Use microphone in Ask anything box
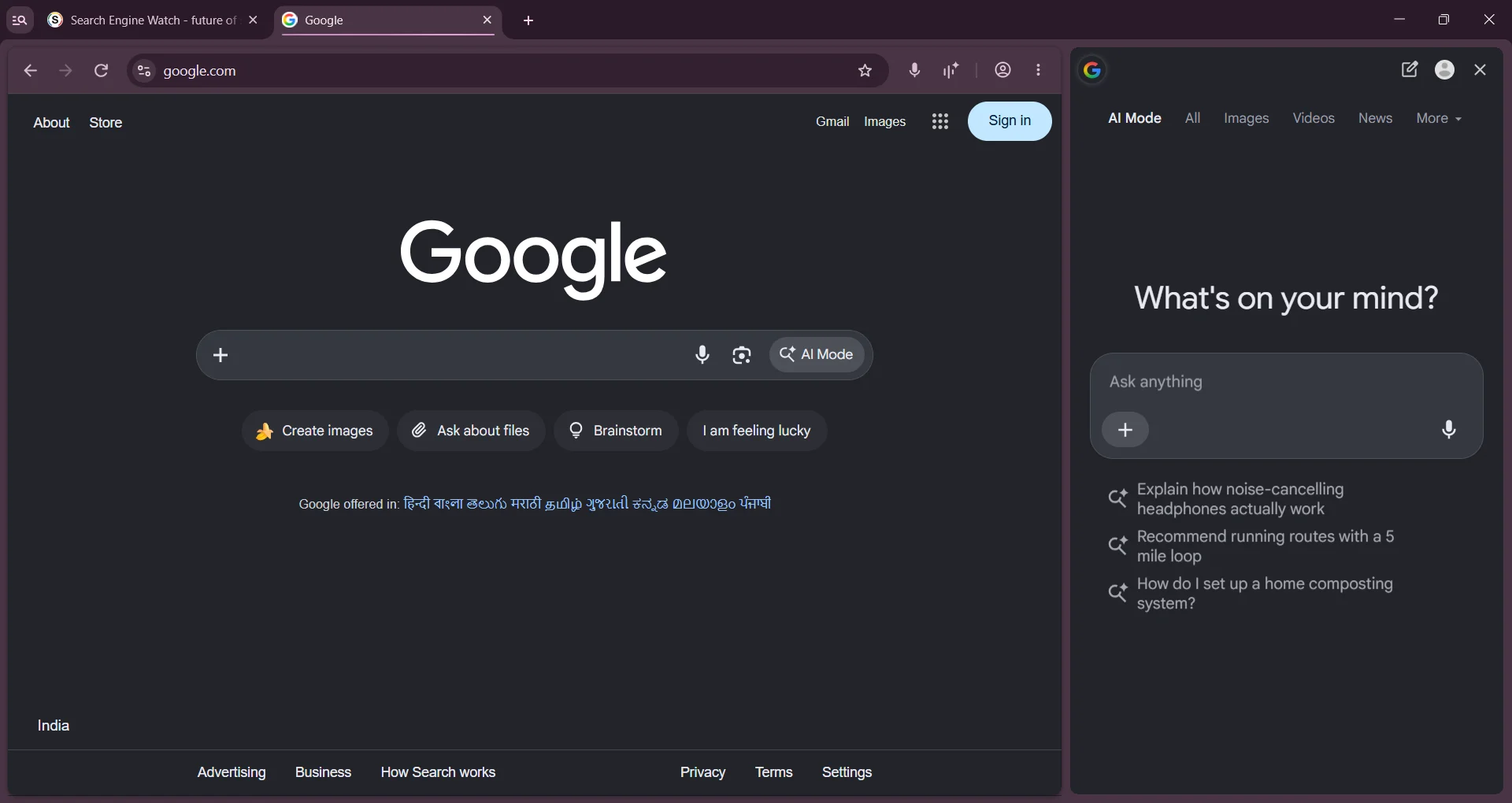 pyautogui.click(x=1449, y=429)
